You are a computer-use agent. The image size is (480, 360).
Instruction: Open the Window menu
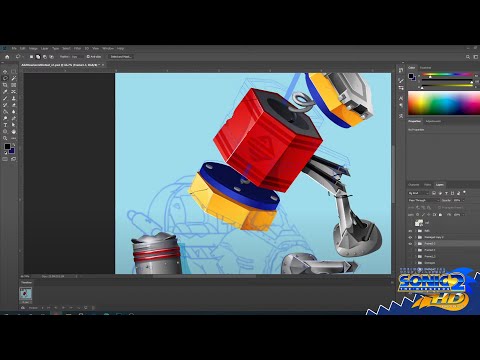(x=108, y=48)
